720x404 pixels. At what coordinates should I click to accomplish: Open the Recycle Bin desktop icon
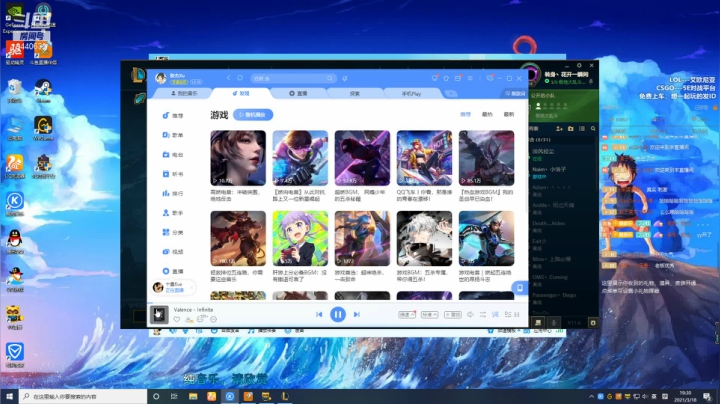coord(15,90)
